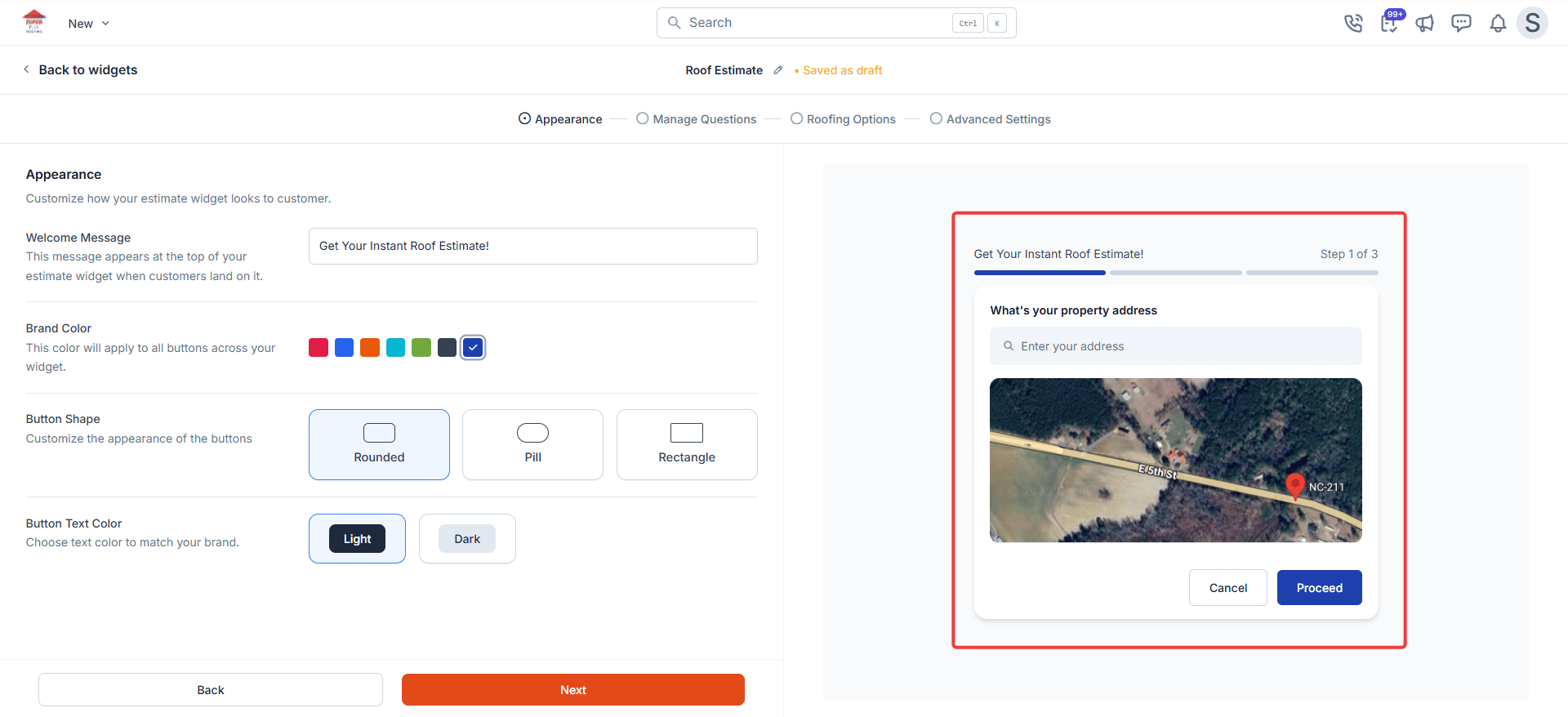Go to Advanced Settings step

991,119
